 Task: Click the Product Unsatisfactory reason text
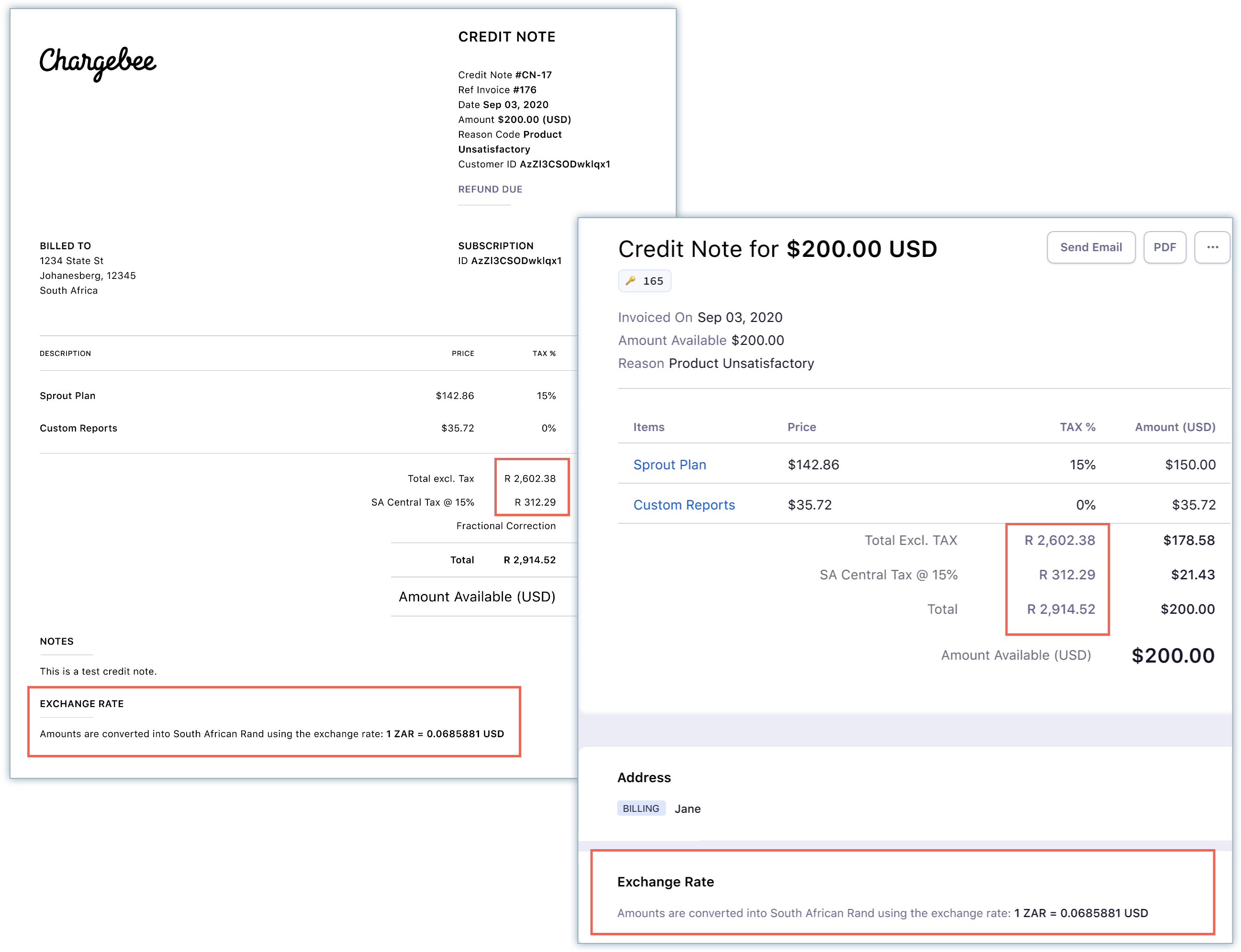point(740,363)
